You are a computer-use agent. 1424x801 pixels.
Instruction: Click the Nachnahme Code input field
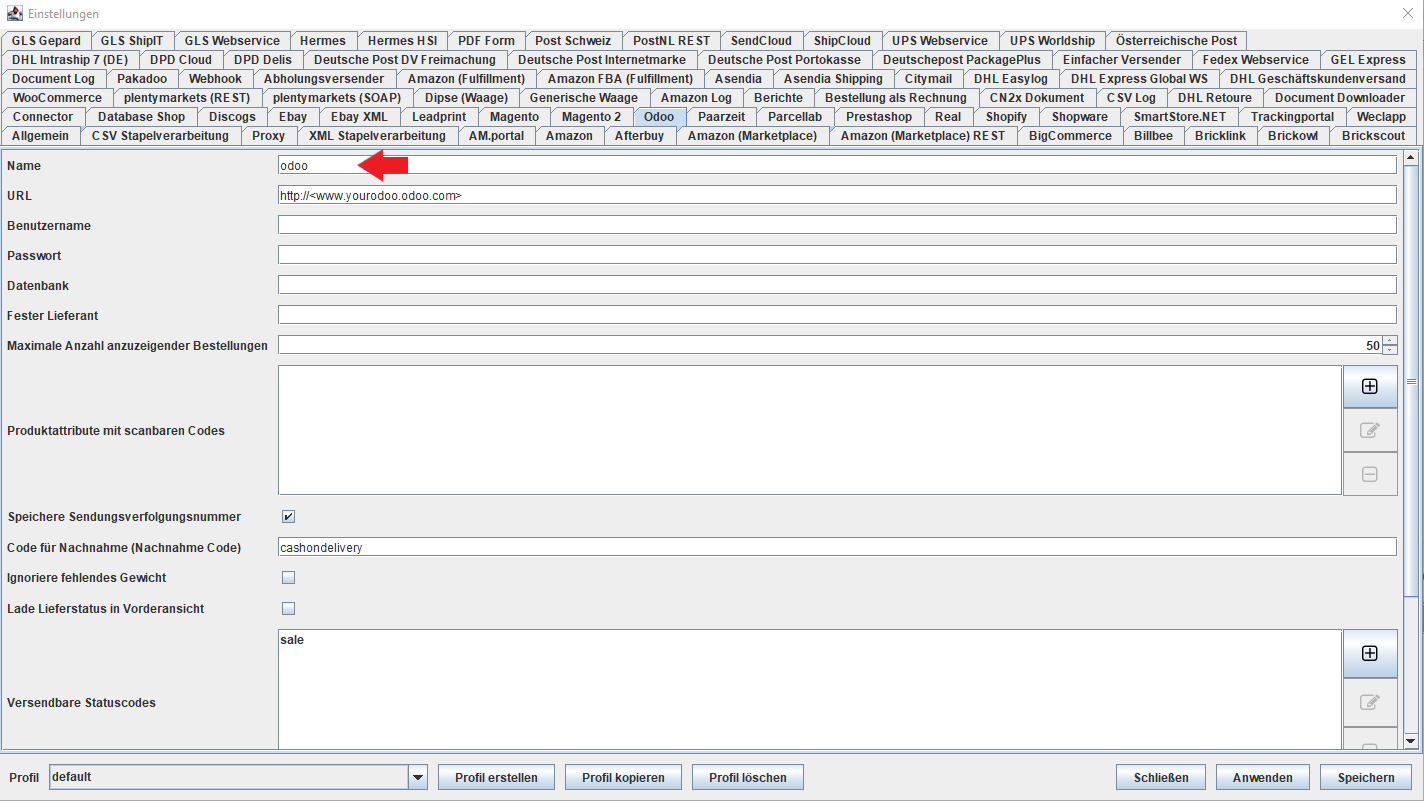coord(837,547)
